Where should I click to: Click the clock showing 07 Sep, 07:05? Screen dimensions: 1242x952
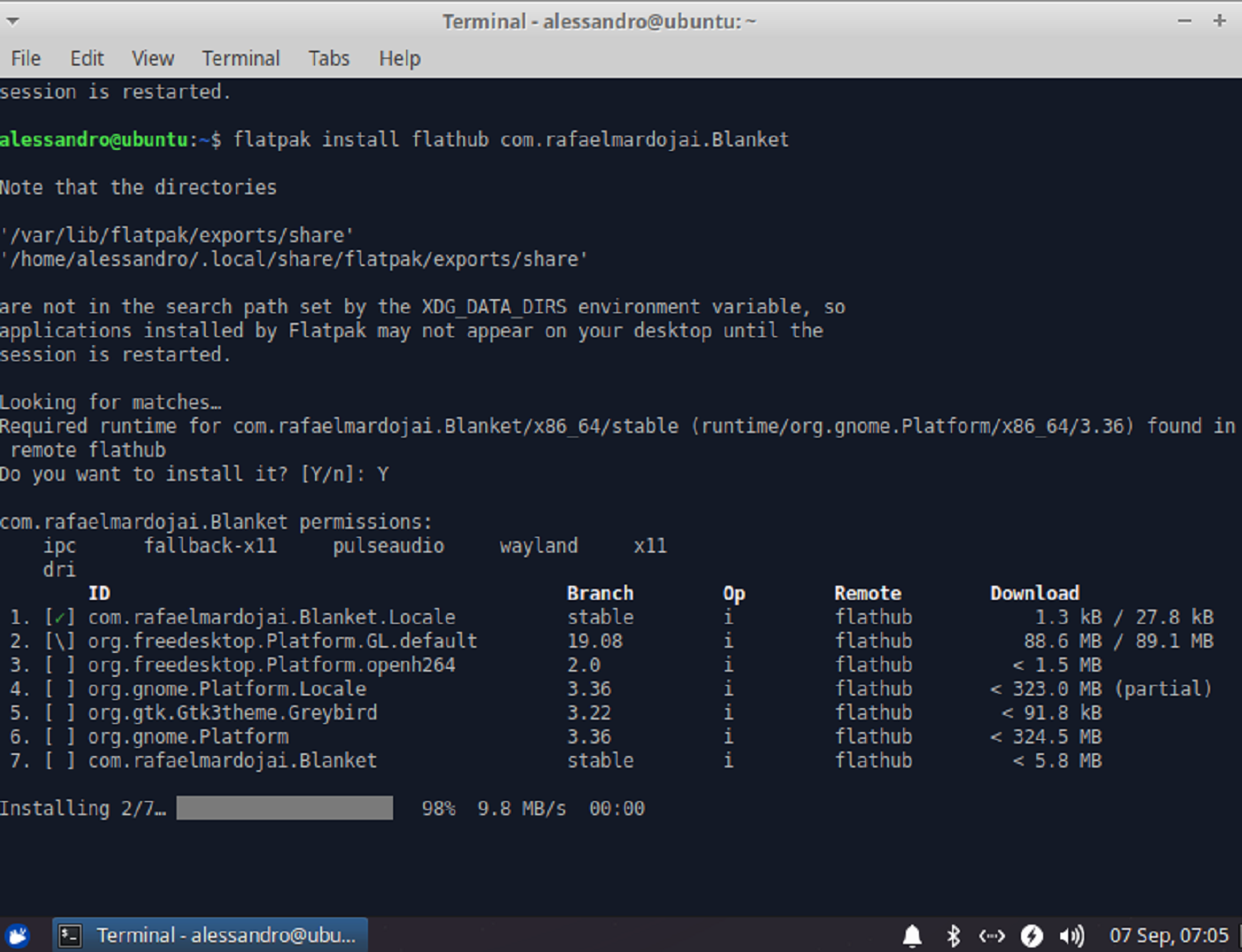tap(1168, 936)
